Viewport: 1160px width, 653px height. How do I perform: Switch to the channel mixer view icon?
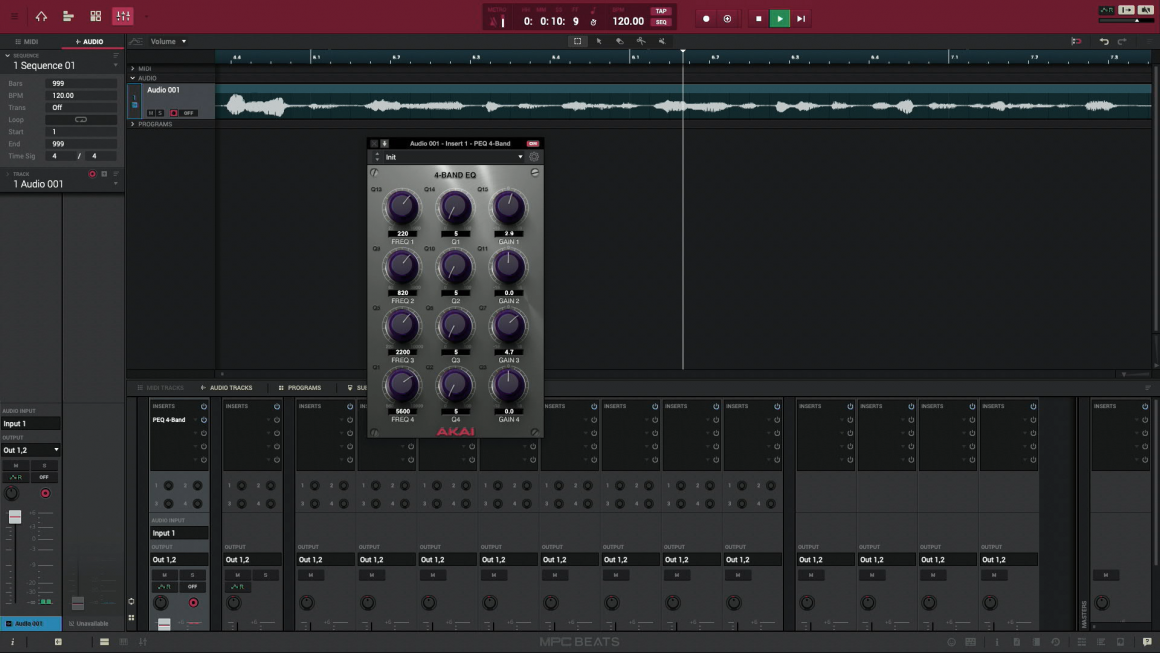[x=122, y=16]
